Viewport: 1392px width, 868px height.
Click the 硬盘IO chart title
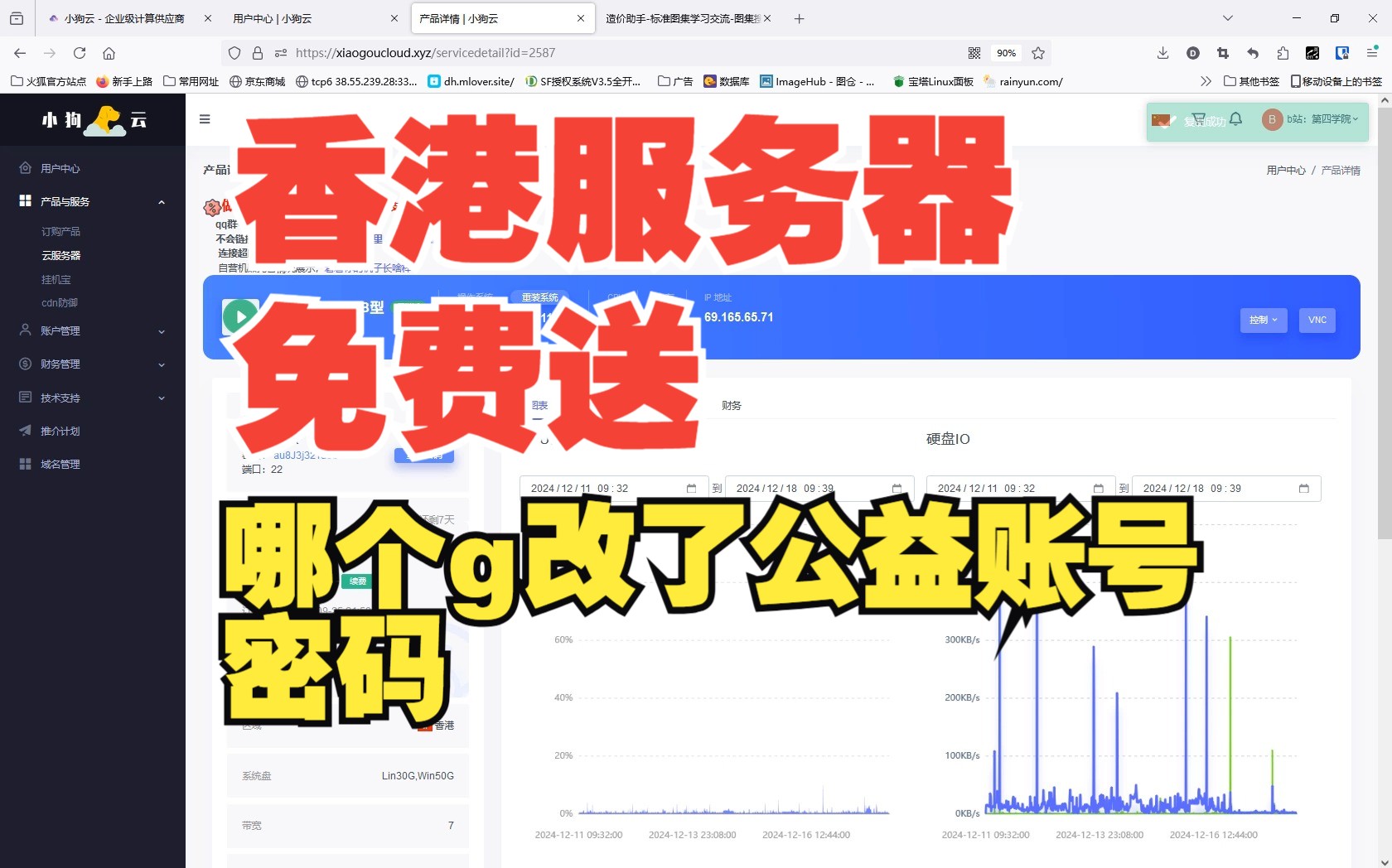[948, 439]
